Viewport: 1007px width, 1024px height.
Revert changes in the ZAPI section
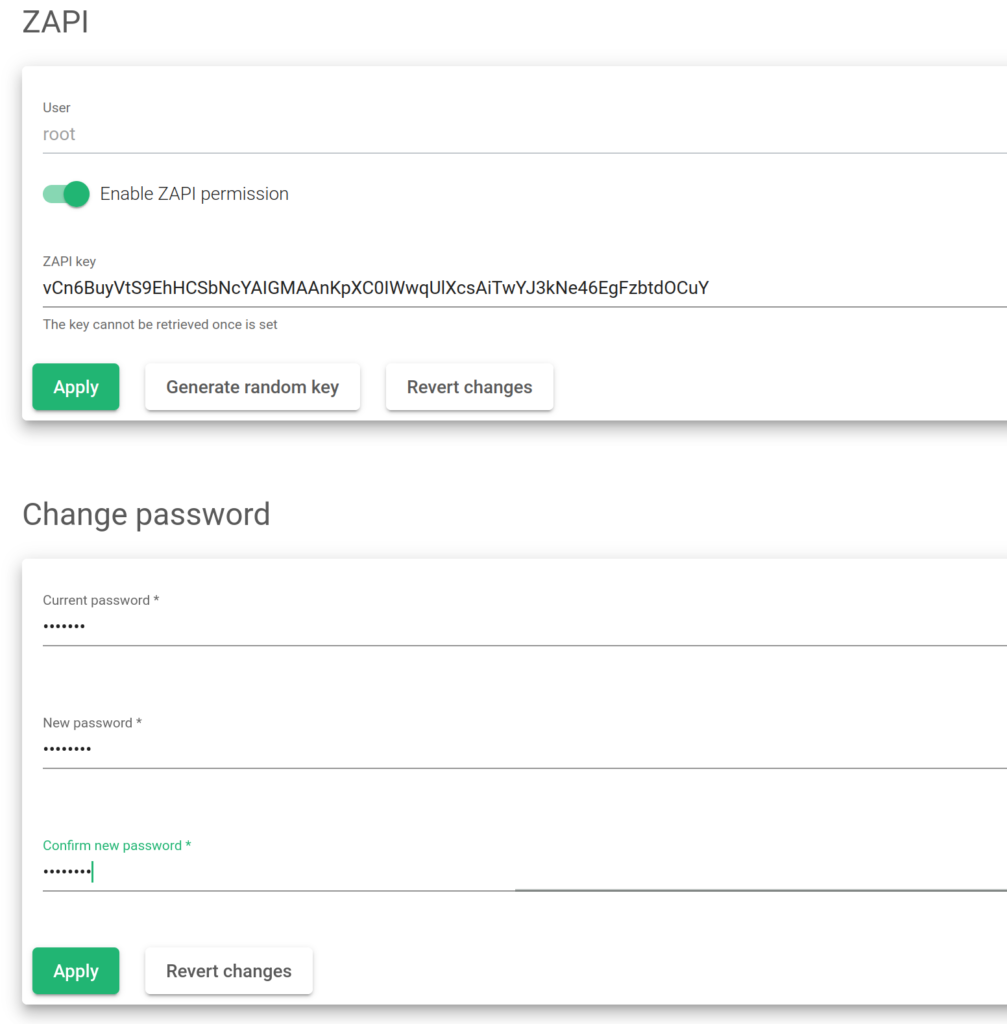pos(470,387)
